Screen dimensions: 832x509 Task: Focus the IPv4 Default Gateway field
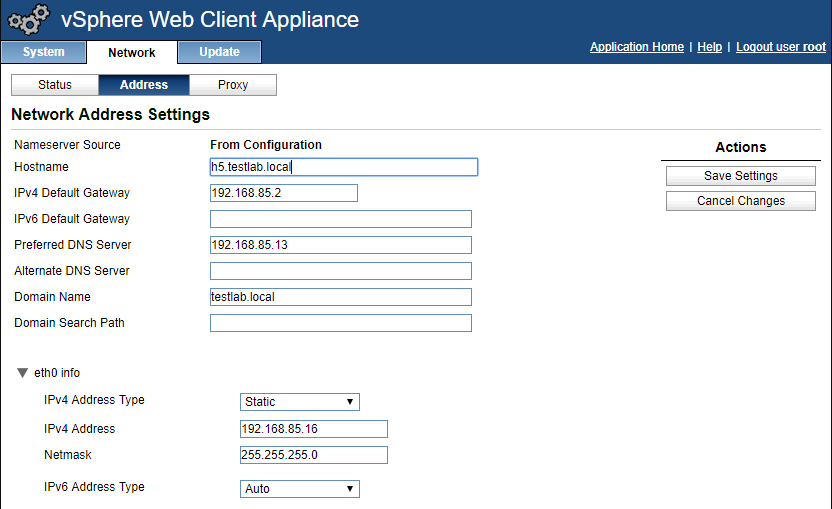[284, 193]
